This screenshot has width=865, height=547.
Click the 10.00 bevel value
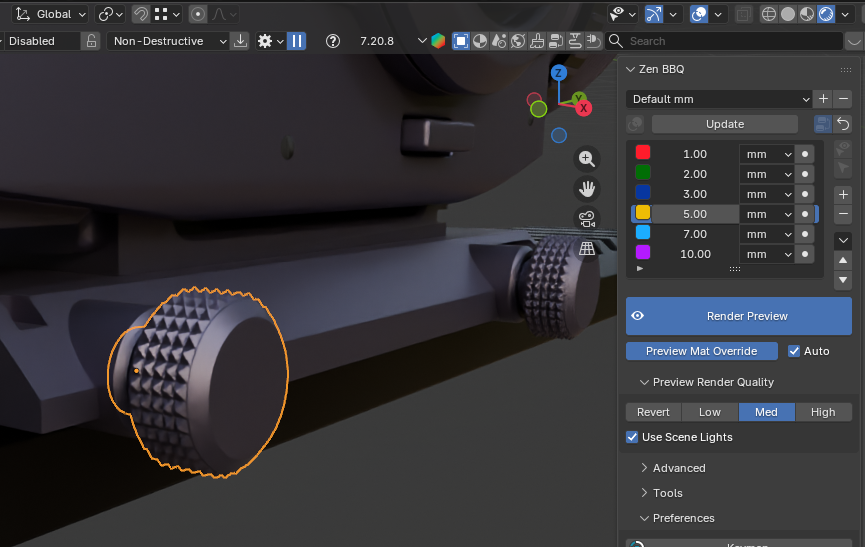coord(695,254)
